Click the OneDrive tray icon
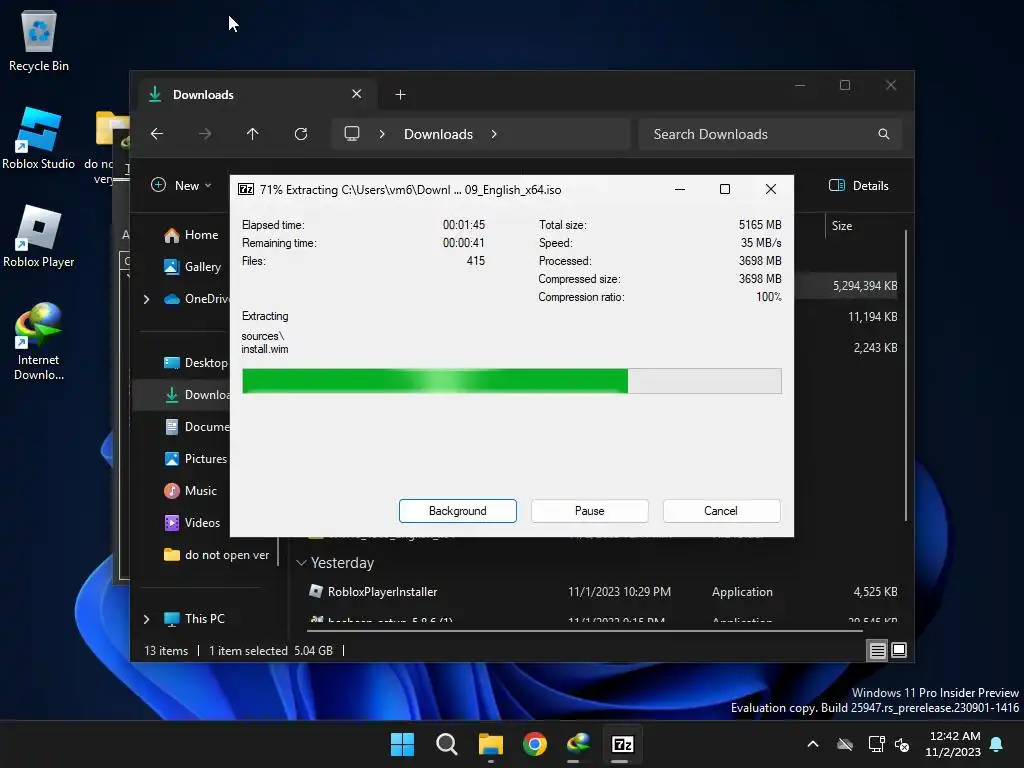This screenshot has width=1024, height=768. tap(845, 744)
